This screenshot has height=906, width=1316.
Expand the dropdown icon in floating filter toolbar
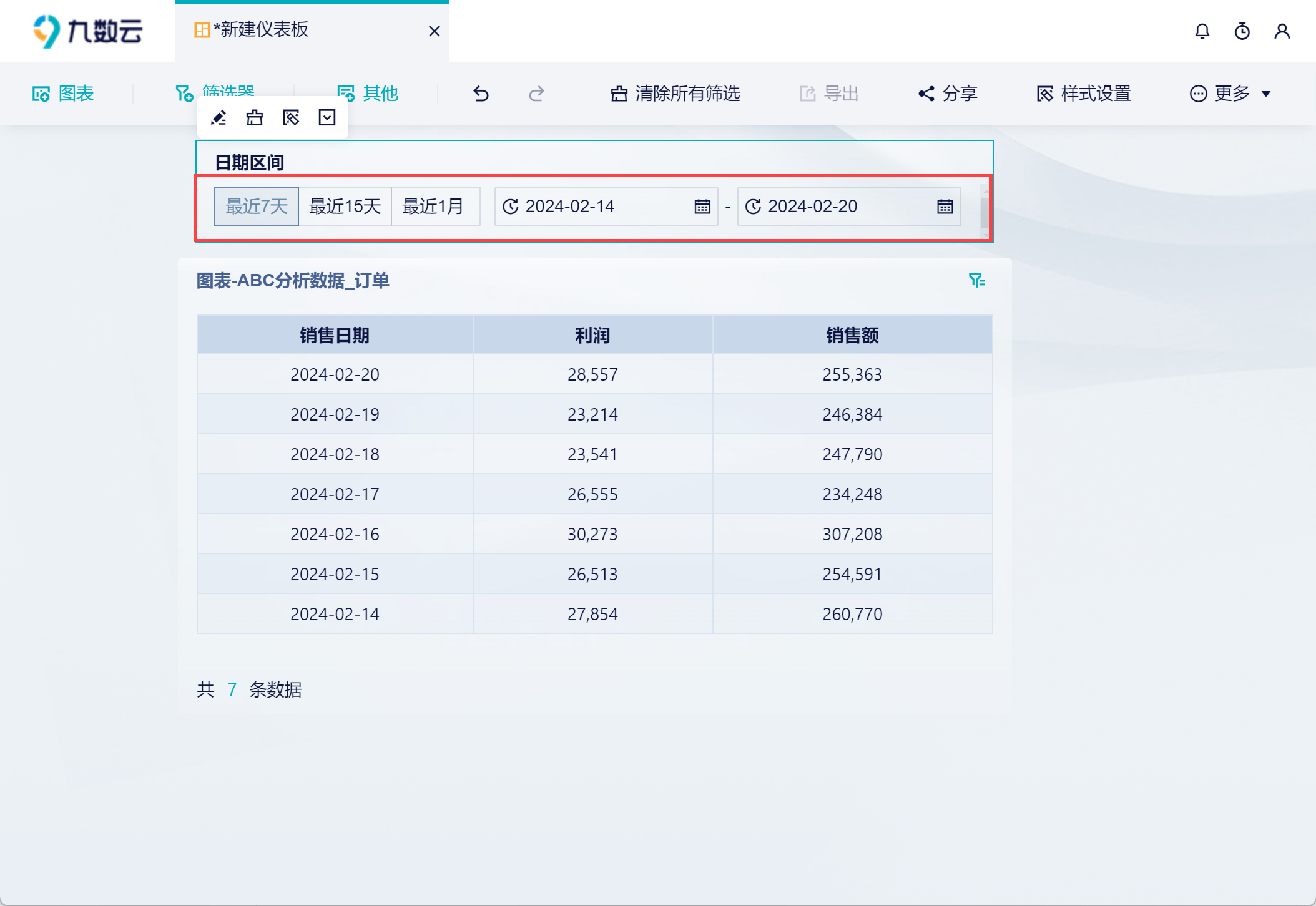(x=327, y=117)
